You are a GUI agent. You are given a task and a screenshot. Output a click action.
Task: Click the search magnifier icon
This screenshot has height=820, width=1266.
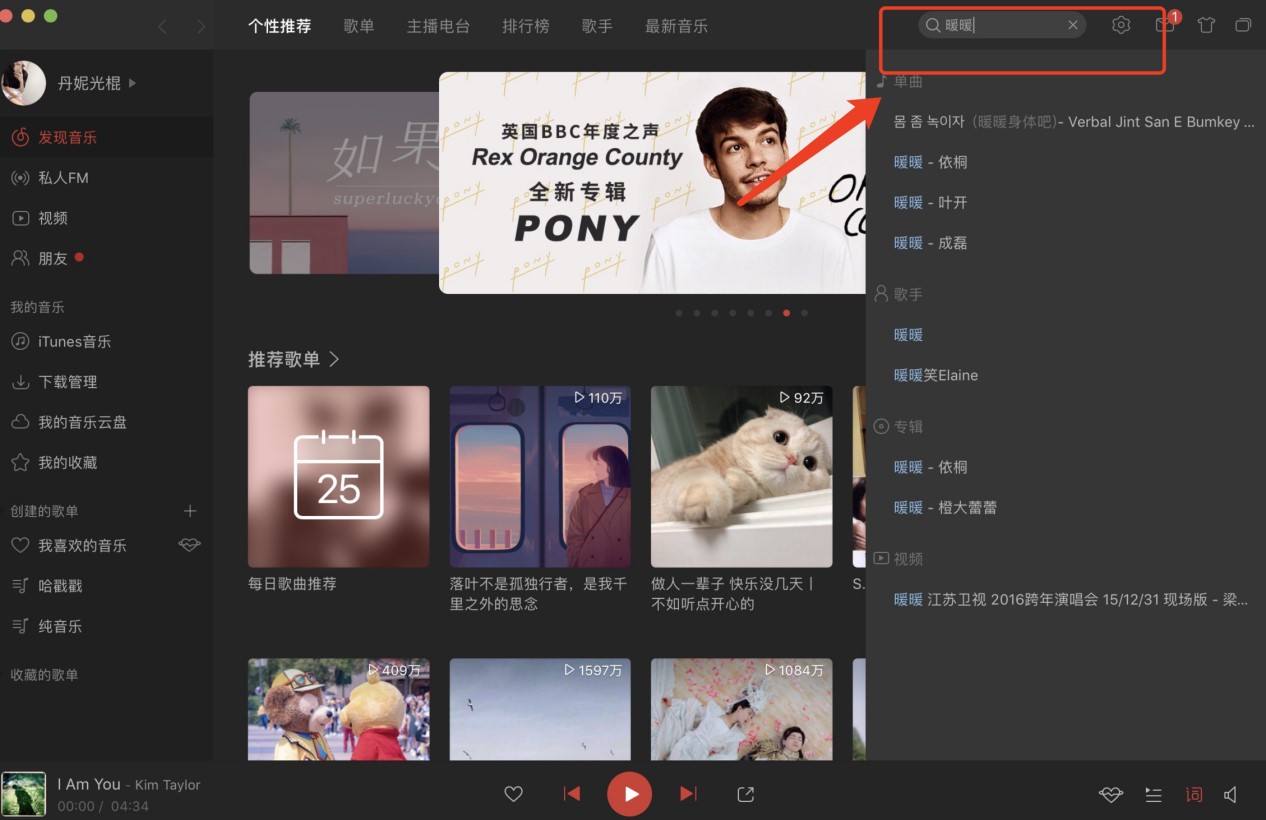click(933, 25)
